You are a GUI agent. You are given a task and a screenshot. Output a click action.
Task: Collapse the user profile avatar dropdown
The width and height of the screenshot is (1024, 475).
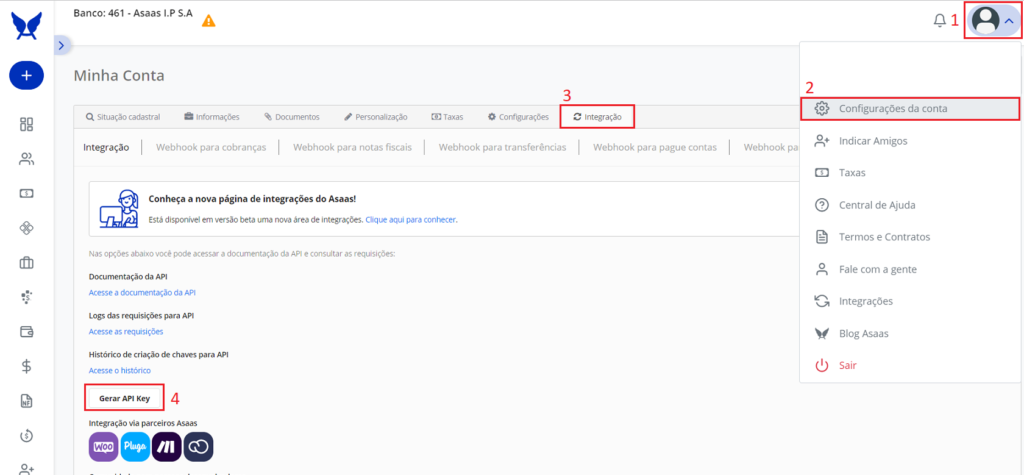pos(993,20)
